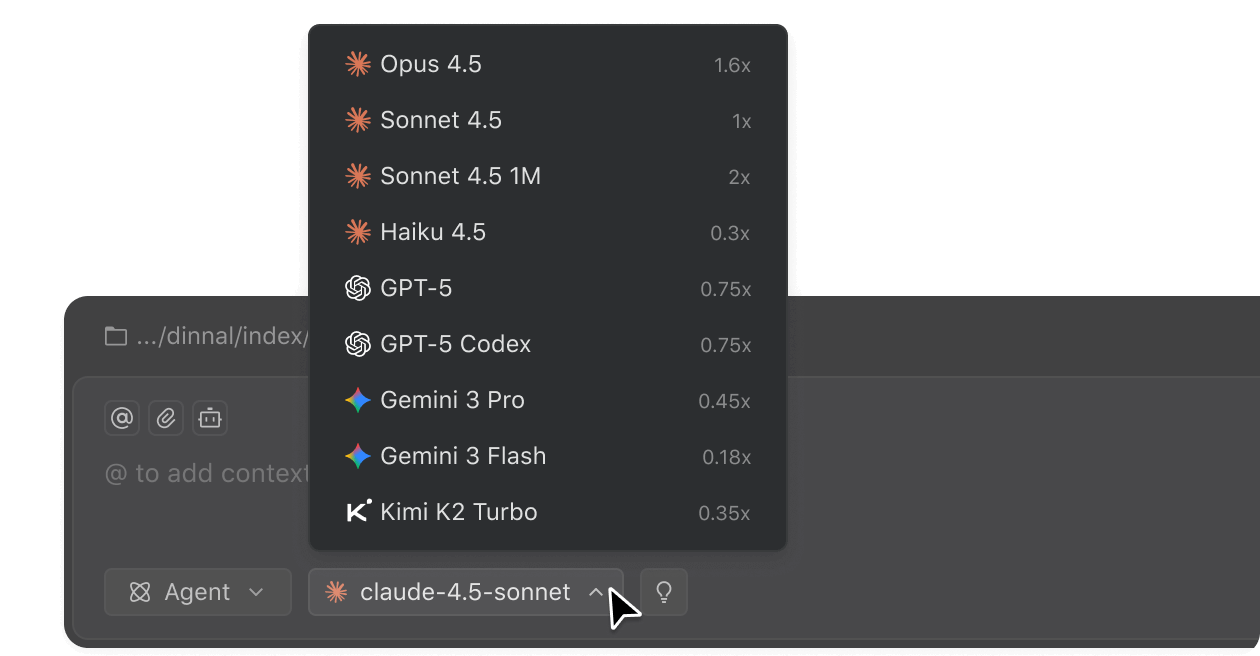Click the 1.6x multiplier for Opus 4.5
Viewport: 1260px width, 656px height.
[x=732, y=65]
